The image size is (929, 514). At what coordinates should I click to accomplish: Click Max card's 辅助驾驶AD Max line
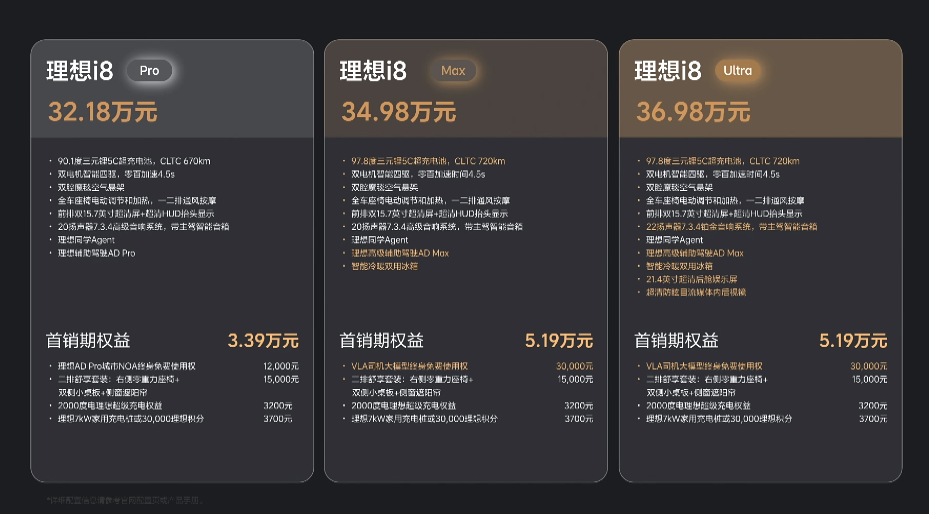400,253
